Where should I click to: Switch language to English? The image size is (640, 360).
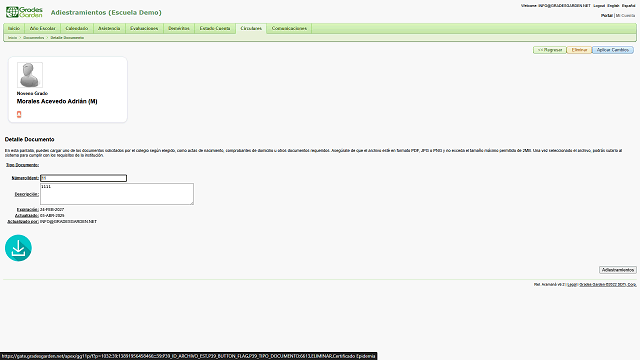pos(613,6)
